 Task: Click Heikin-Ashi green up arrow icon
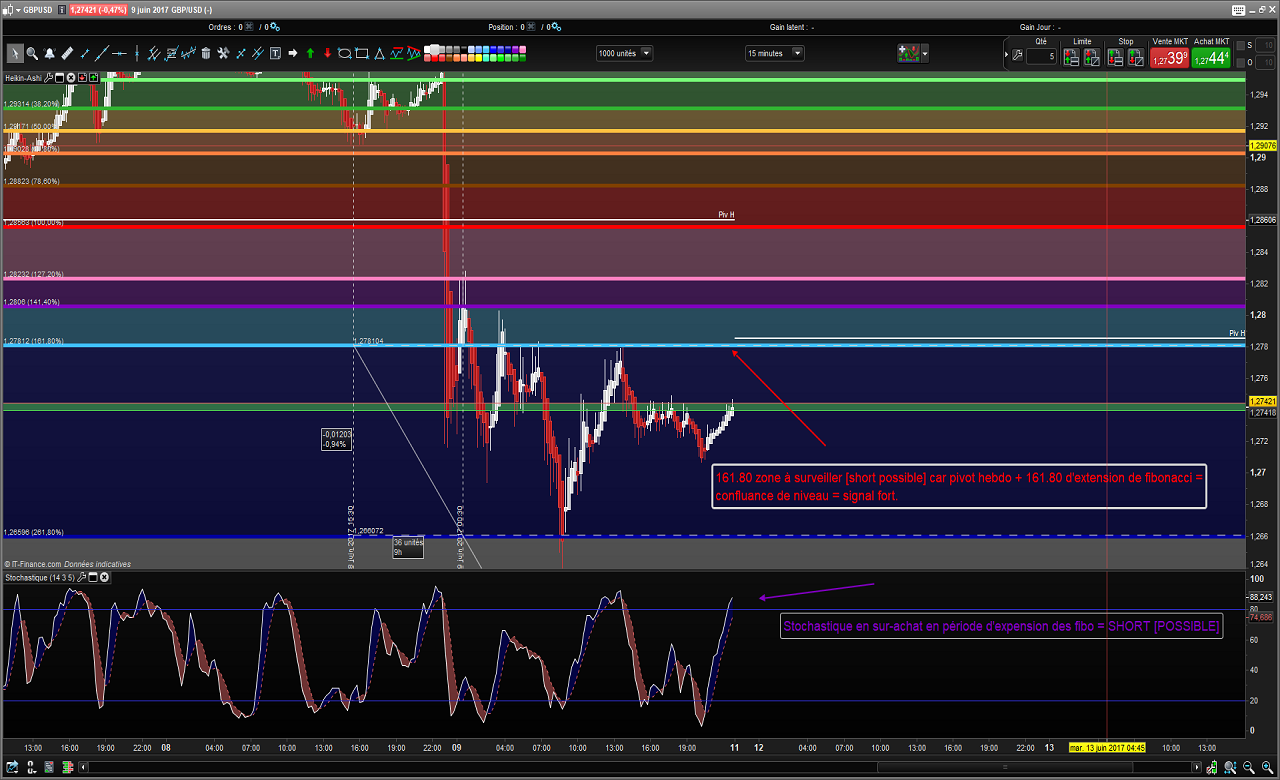tap(93, 76)
